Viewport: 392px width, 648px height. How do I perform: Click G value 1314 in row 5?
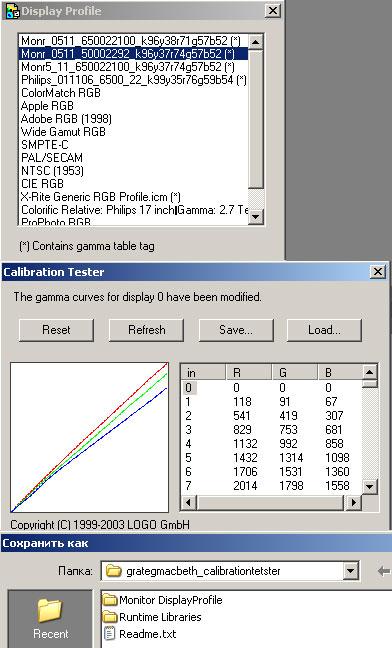click(x=291, y=458)
